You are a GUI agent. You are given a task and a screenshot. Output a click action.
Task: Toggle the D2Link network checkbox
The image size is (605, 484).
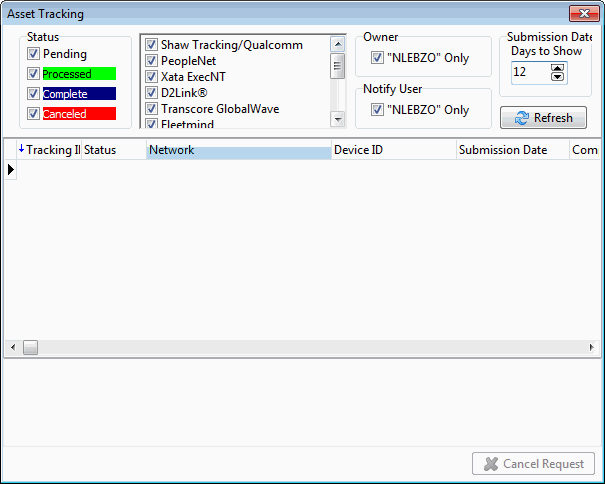(151, 93)
